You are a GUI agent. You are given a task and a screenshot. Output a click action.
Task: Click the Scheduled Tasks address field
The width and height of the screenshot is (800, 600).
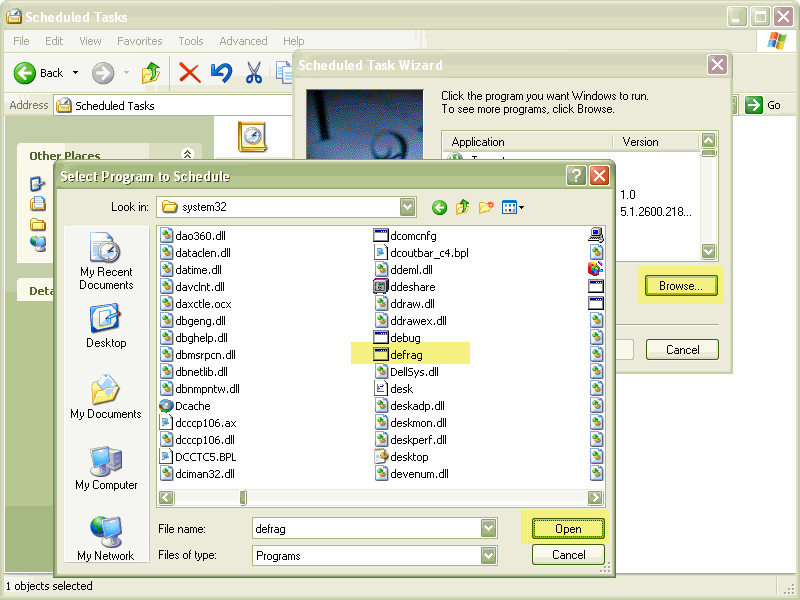tap(173, 106)
